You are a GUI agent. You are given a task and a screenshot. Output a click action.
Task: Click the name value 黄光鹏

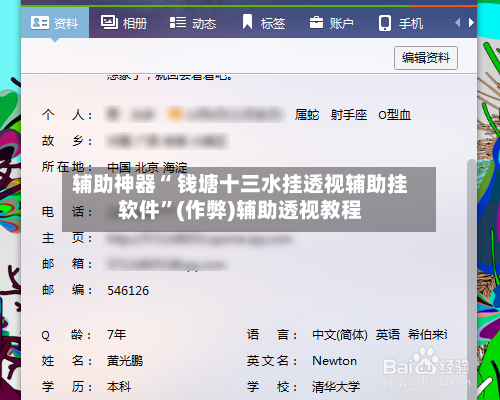(x=125, y=361)
